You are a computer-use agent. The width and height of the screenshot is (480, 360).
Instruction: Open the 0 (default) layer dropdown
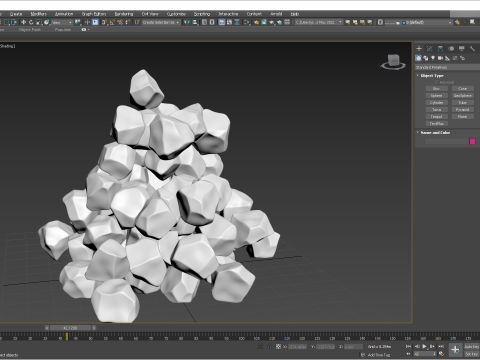click(x=427, y=22)
